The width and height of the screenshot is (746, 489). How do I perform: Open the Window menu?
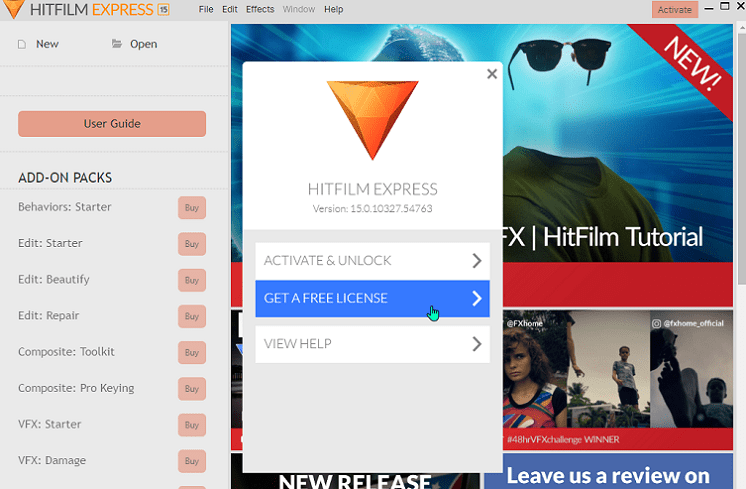click(299, 9)
